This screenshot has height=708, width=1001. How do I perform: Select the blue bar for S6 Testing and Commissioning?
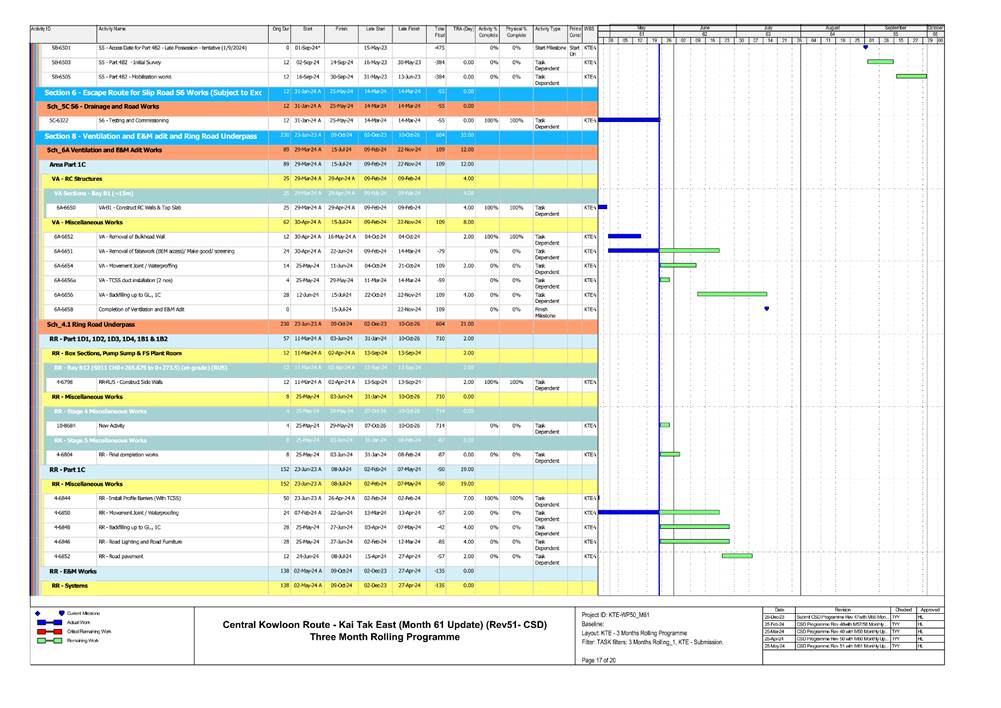[627, 119]
